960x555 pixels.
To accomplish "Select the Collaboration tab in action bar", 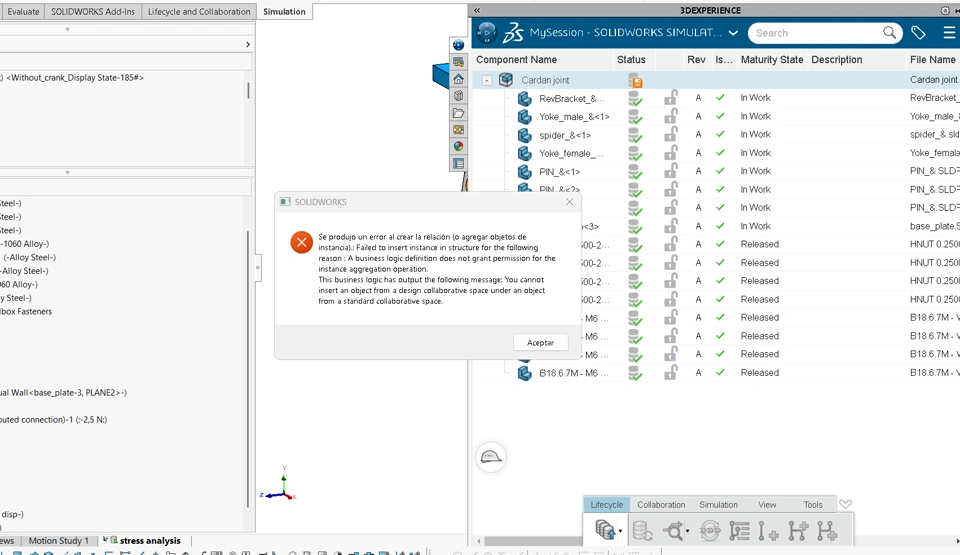I will coord(661,505).
